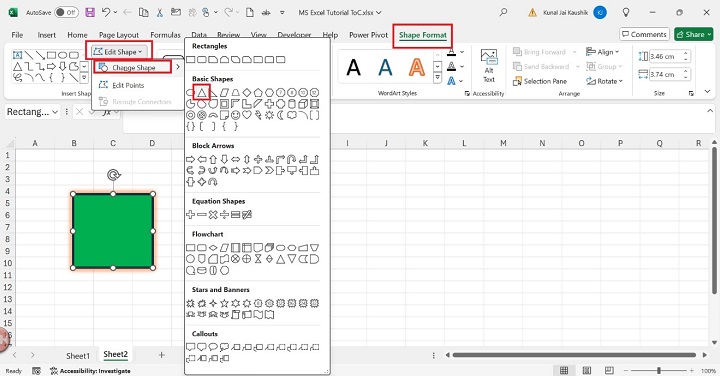Choose the Flowchart Decision diamond shape
Viewport: 720px width, 376px height.
pyautogui.click(x=213, y=248)
